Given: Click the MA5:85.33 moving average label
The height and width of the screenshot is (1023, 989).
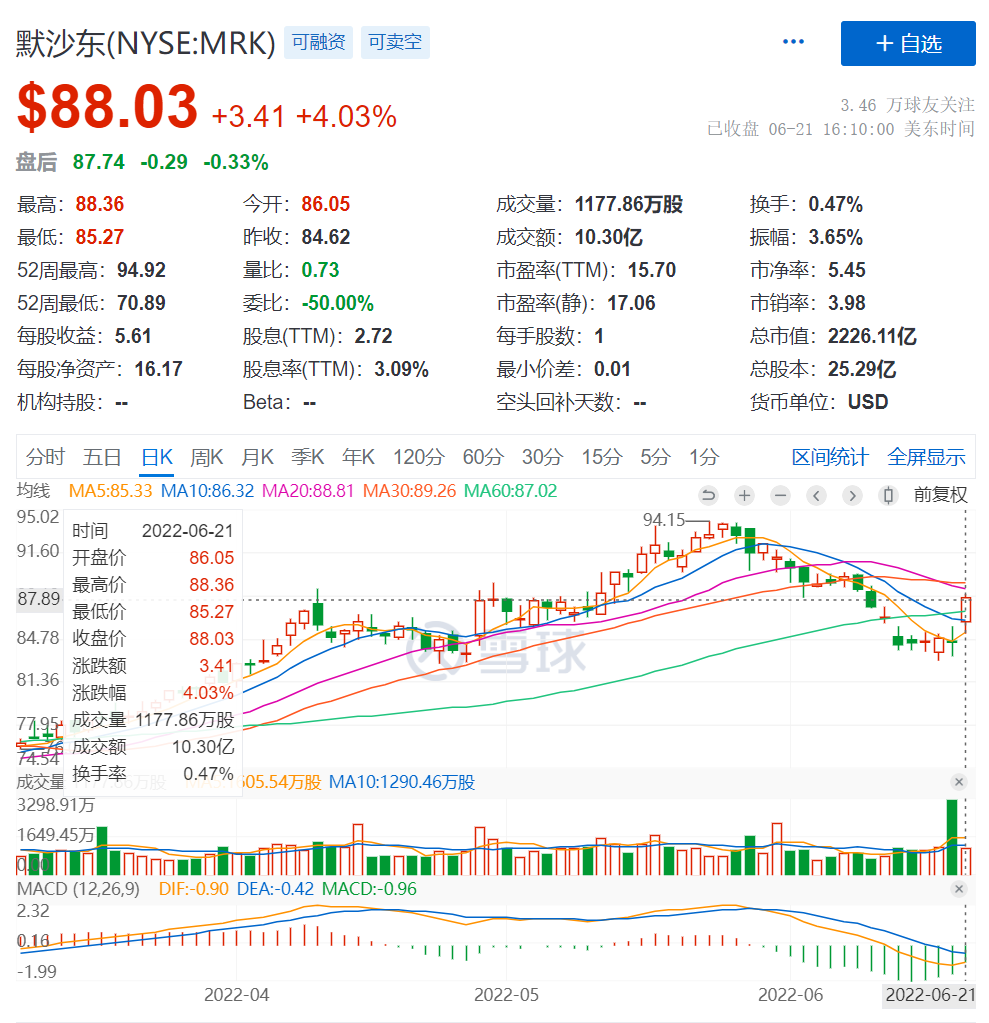Looking at the screenshot, I should 110,491.
